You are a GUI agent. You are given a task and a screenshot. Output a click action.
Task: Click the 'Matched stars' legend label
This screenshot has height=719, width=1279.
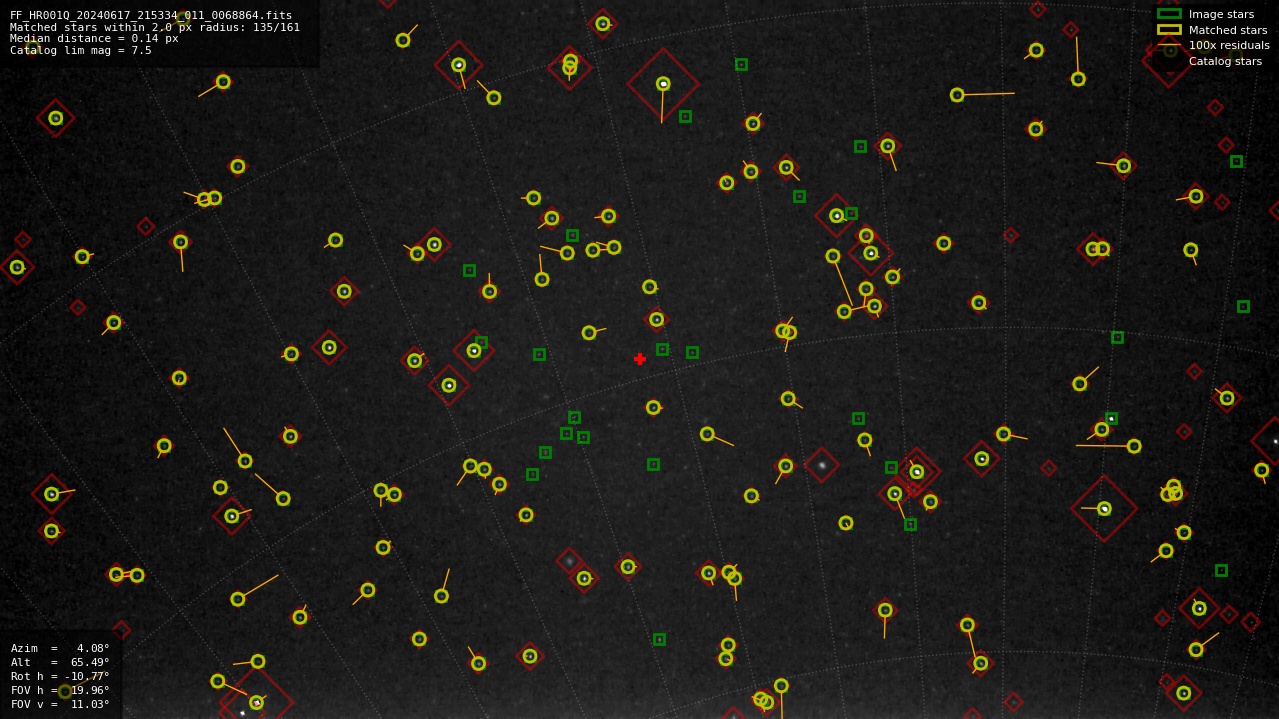click(x=1228, y=30)
